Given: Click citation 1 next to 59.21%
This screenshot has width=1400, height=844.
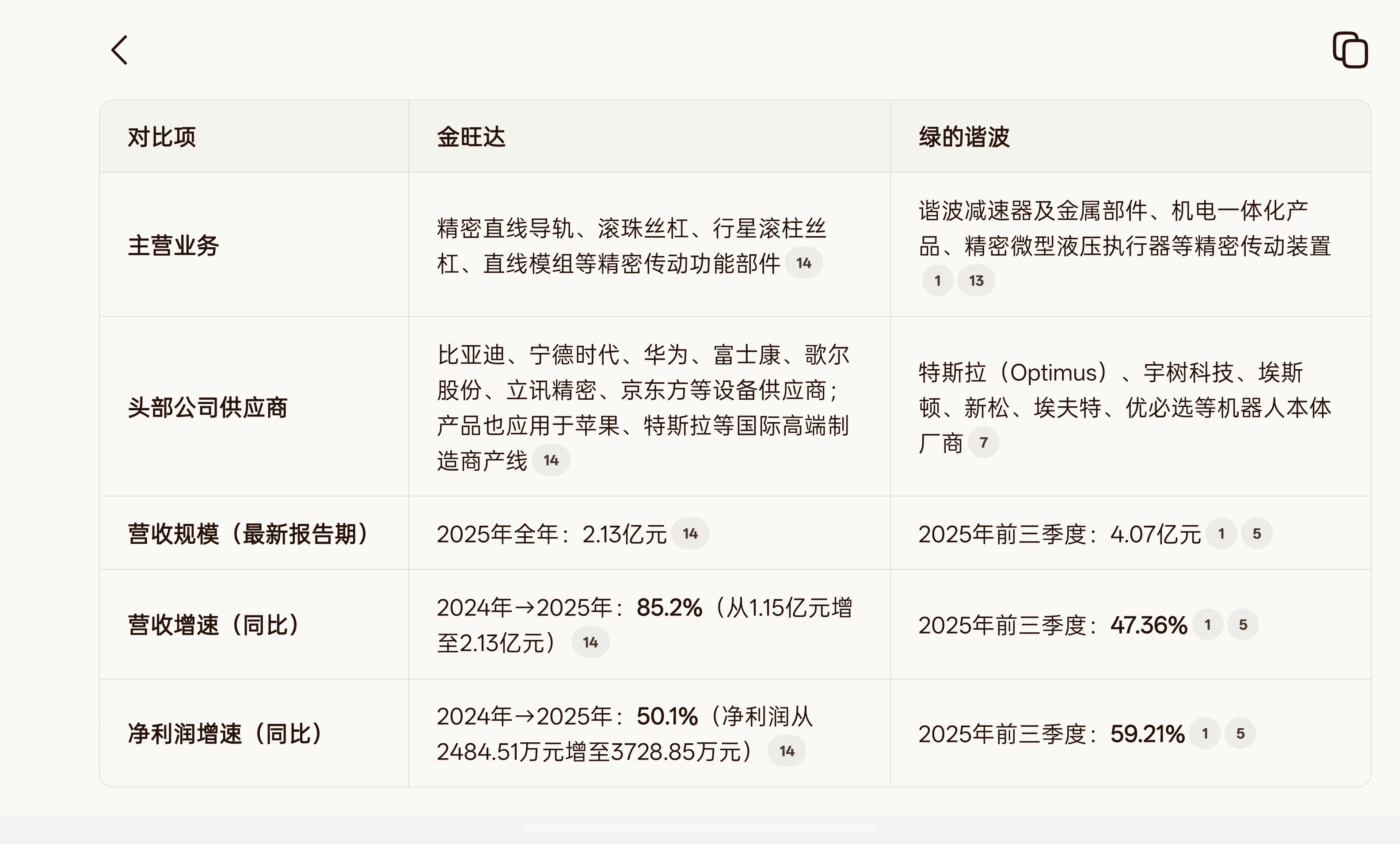Looking at the screenshot, I should [1205, 733].
